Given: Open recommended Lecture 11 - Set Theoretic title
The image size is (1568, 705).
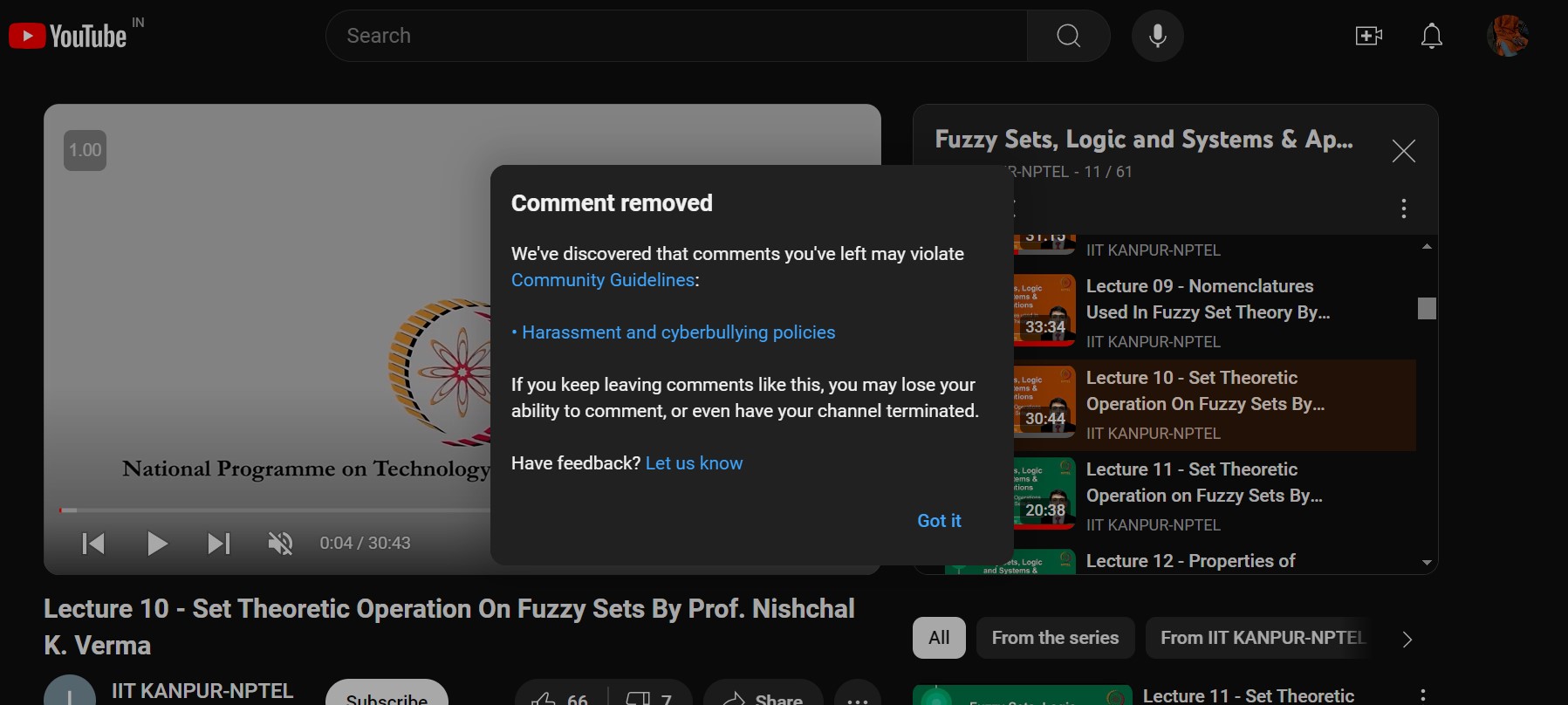Looking at the screenshot, I should 1249,695.
